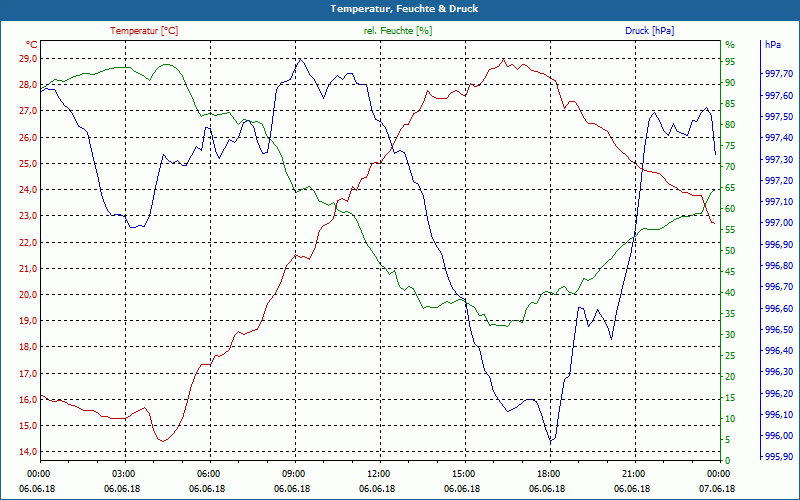Viewport: 800px width, 500px height.
Task: Select the red 'Temperatur [°C]' legend label
Action: pos(144,31)
